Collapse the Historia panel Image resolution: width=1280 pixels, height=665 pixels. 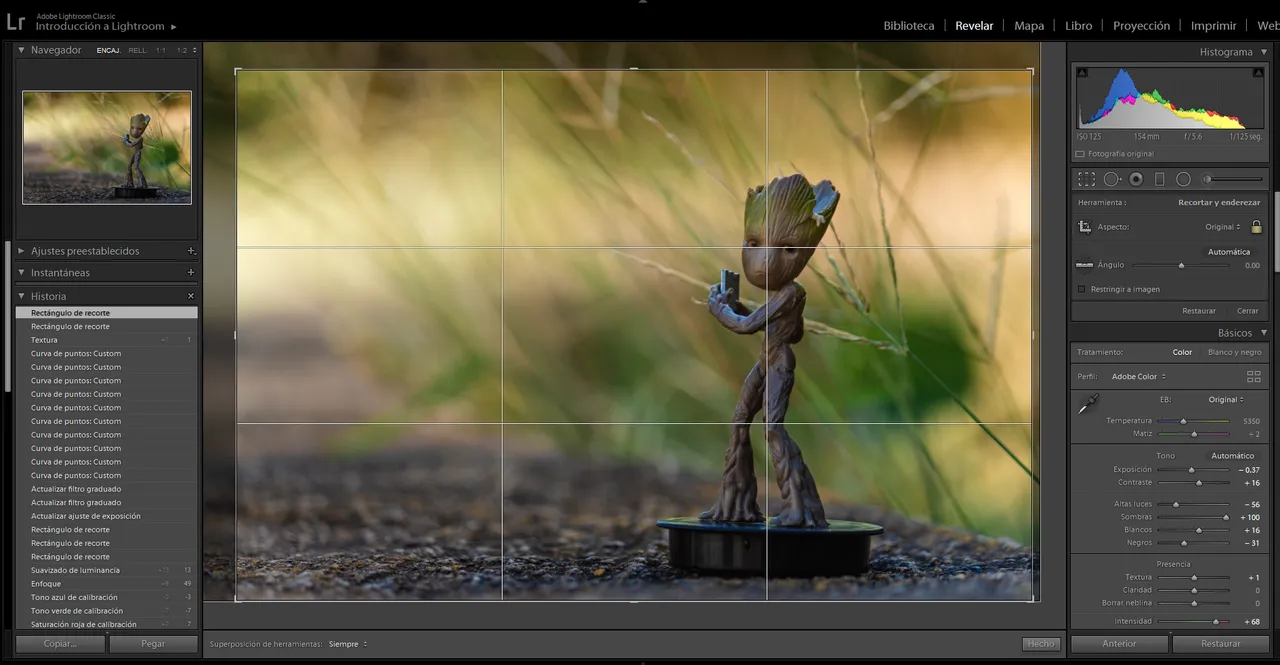21,296
